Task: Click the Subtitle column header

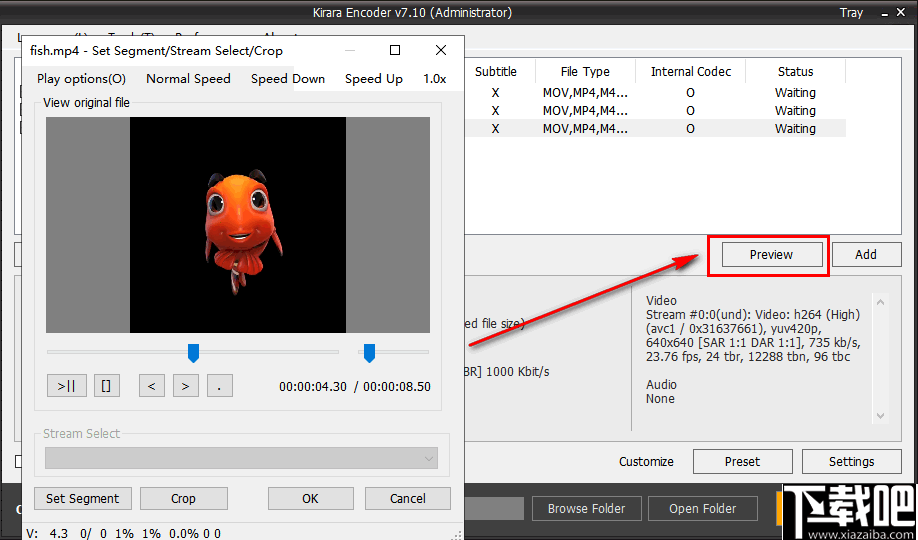Action: [x=496, y=71]
